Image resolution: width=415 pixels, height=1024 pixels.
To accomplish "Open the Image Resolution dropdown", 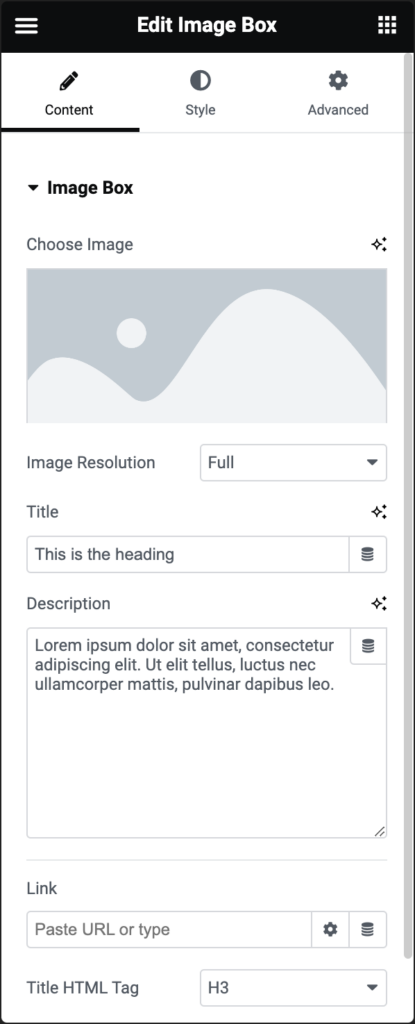I will [293, 463].
